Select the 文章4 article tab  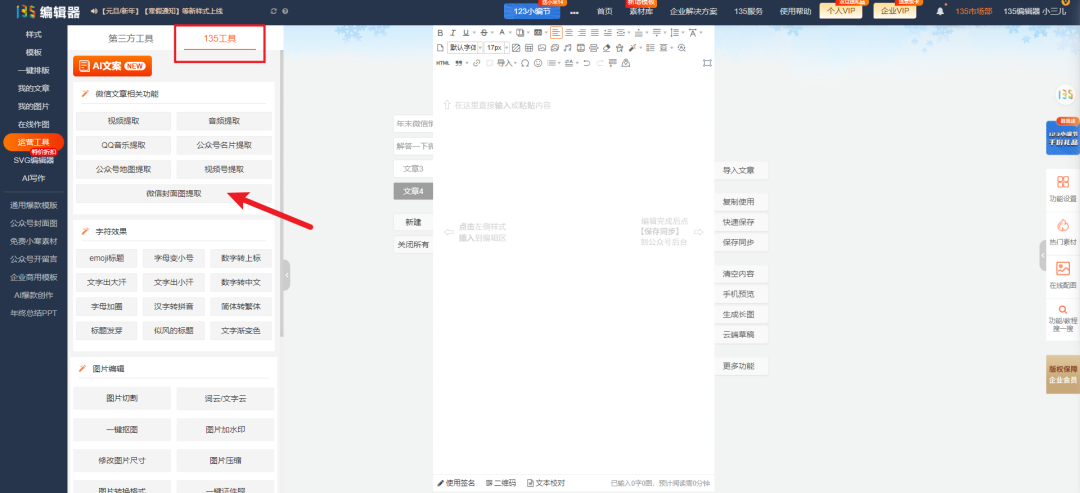click(413, 191)
